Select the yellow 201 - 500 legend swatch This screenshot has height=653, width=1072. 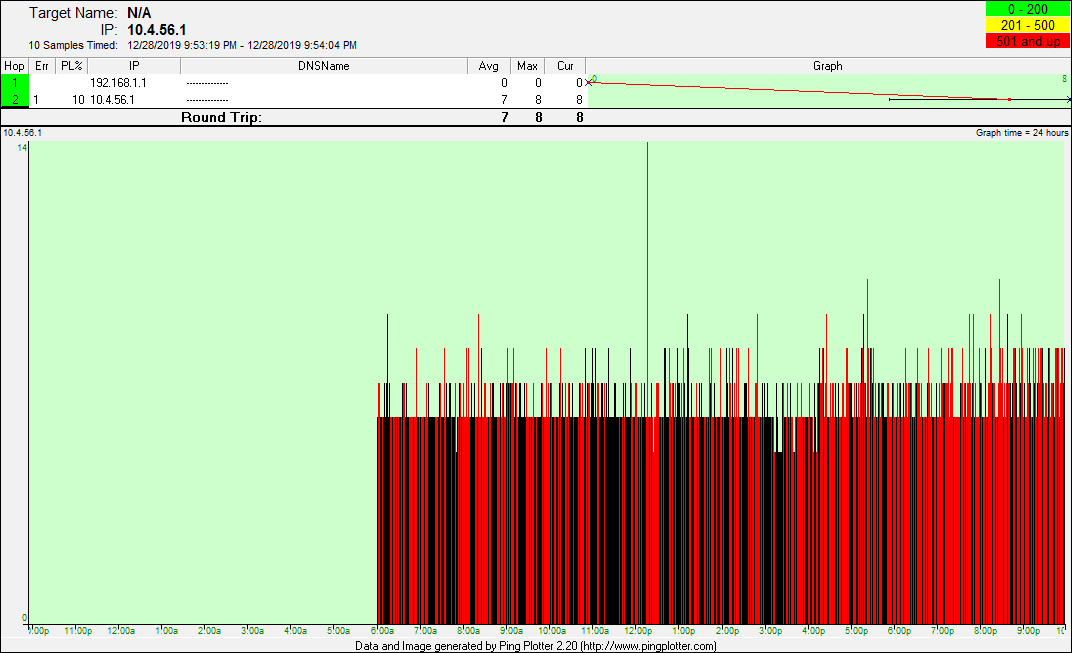click(1027, 25)
